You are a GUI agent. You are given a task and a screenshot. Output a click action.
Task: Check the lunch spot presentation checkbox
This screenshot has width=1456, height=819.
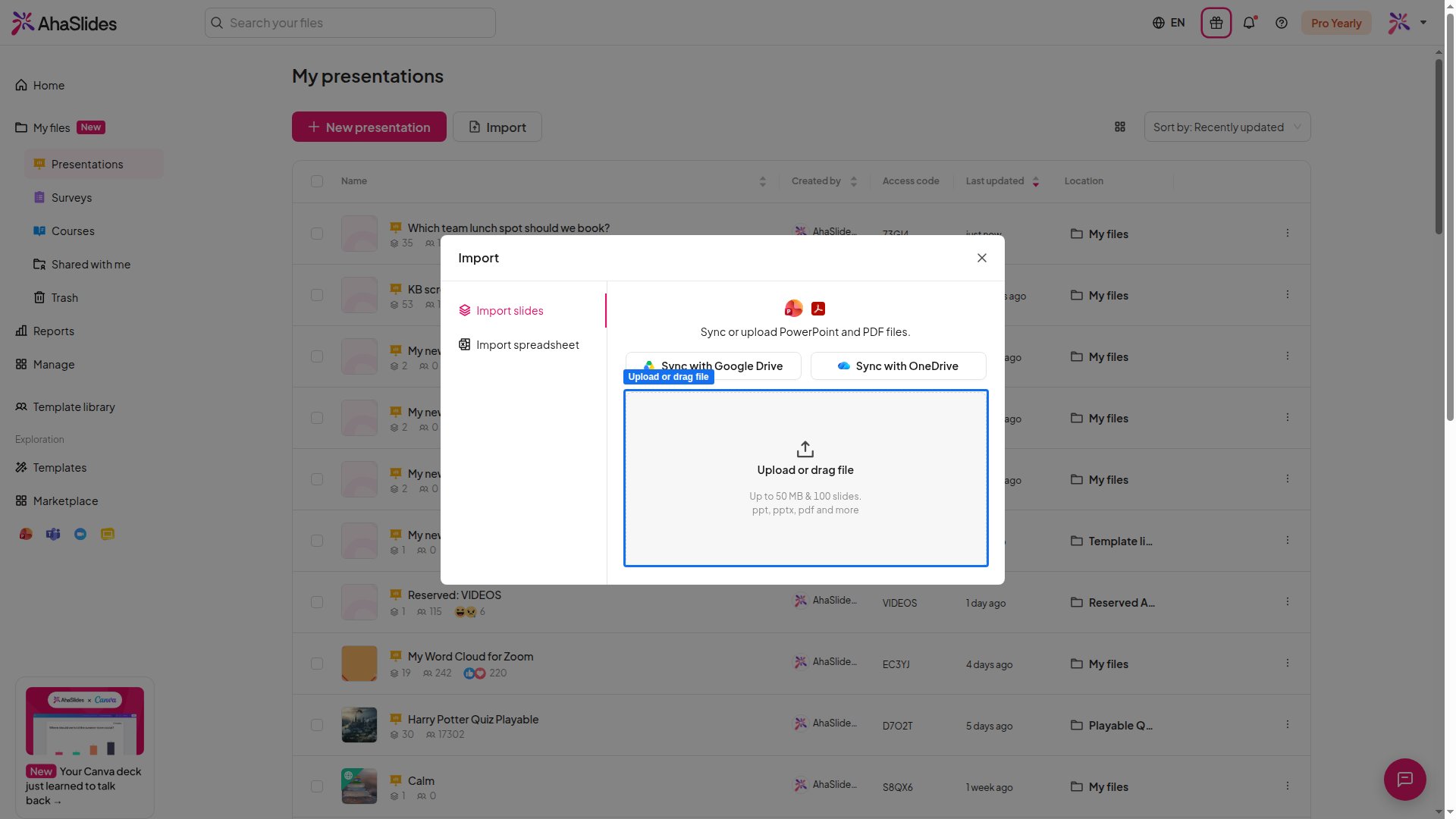[x=317, y=234]
